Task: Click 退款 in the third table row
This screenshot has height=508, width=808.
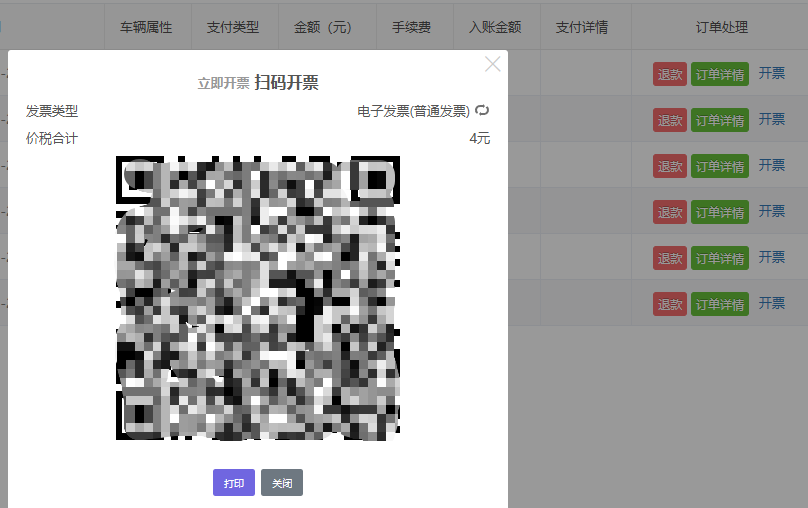Action: point(670,166)
